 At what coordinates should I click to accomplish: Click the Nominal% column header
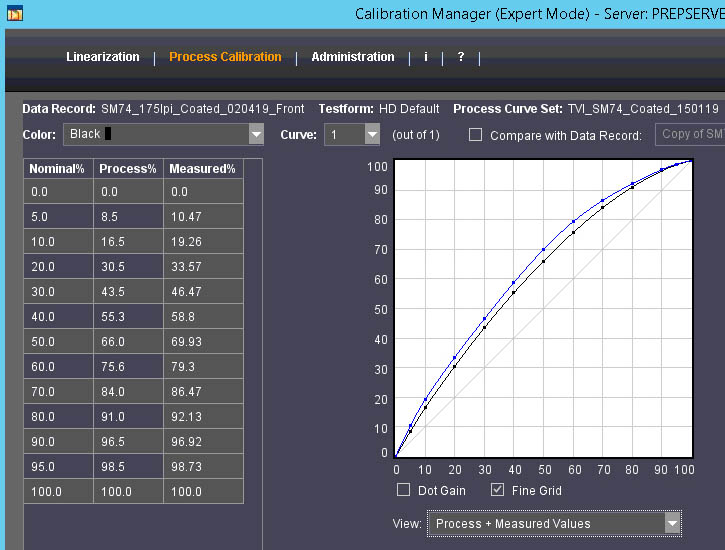58,169
